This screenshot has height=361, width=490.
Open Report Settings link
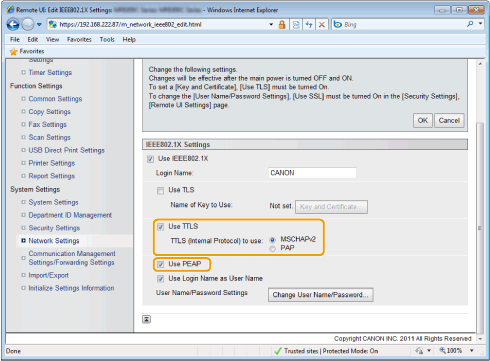click(52, 176)
